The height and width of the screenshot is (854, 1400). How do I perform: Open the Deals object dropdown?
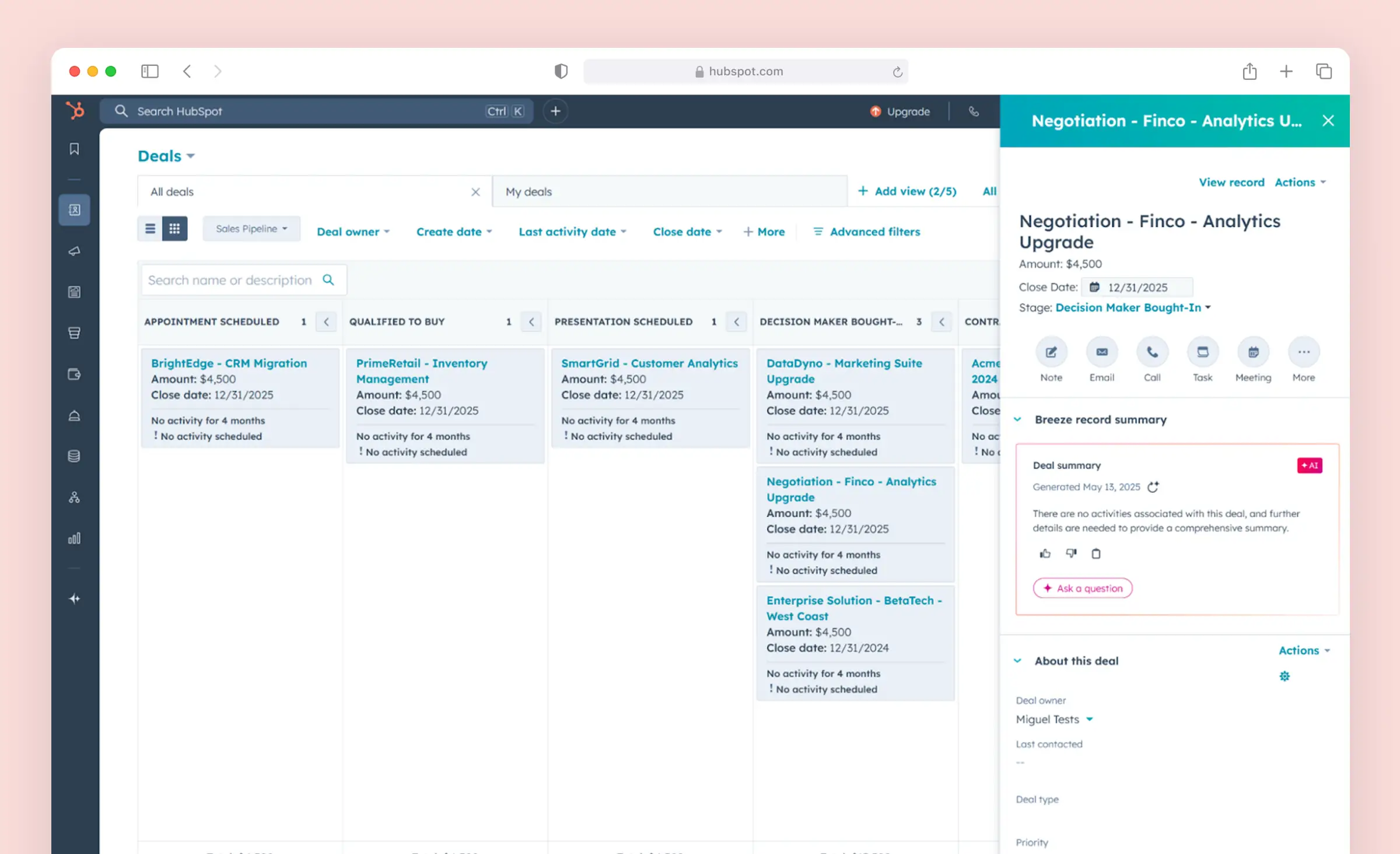[x=166, y=156]
